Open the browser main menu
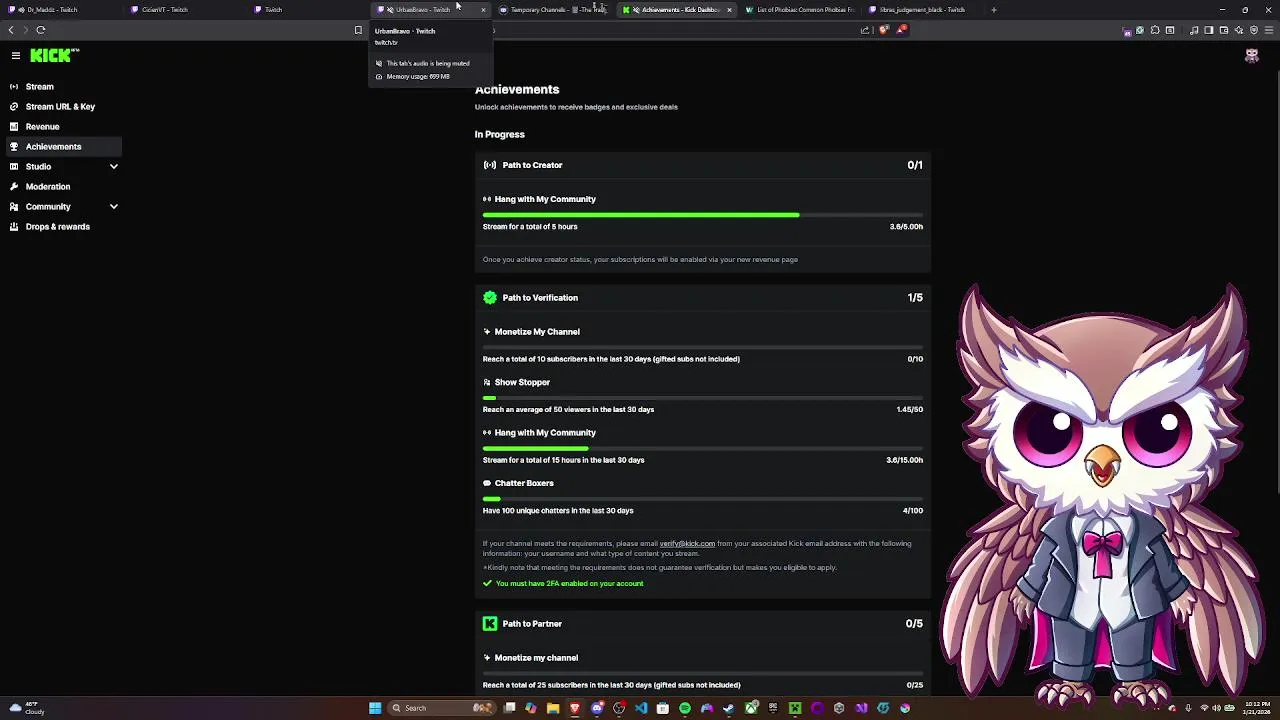 (x=1268, y=30)
